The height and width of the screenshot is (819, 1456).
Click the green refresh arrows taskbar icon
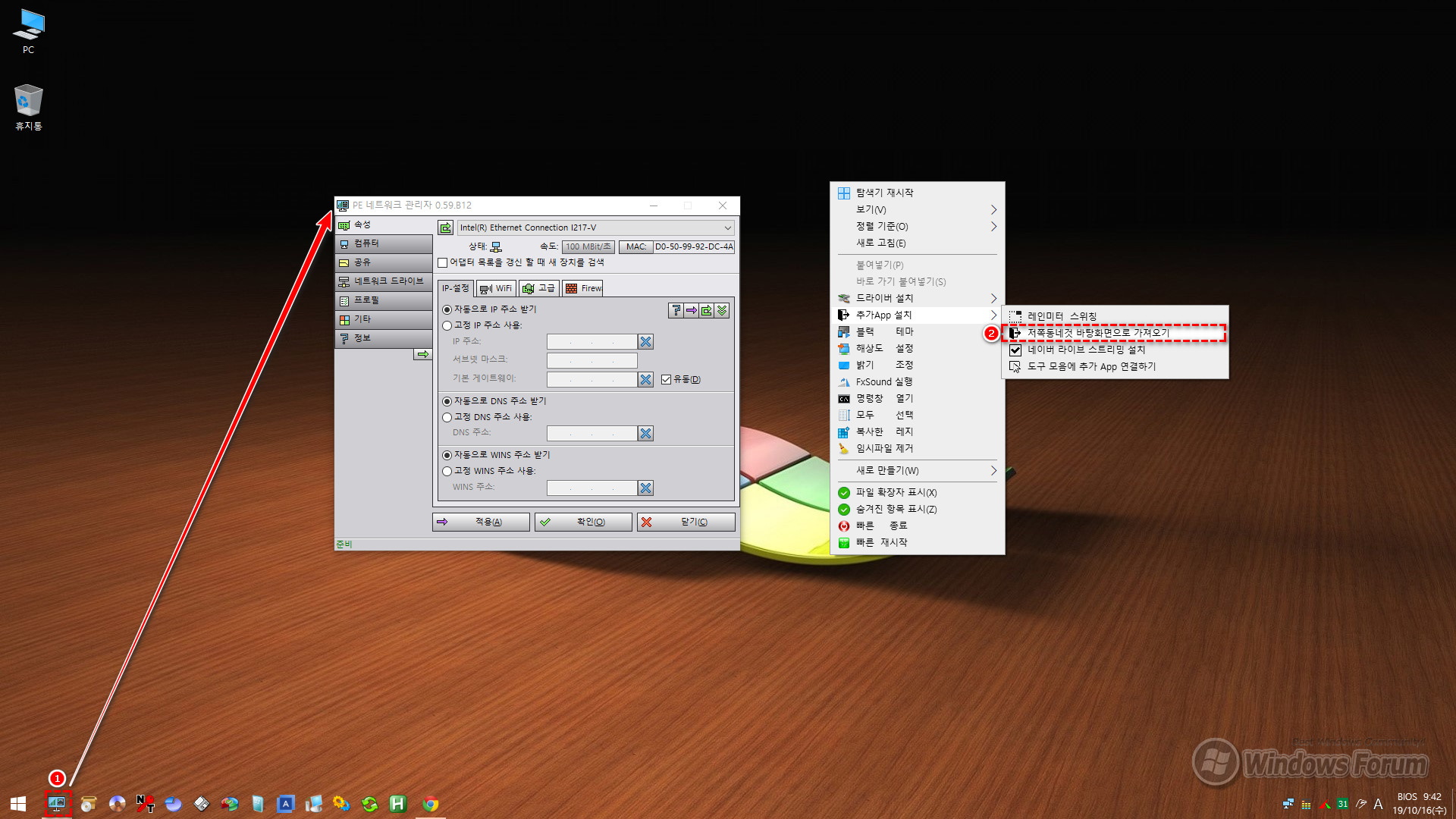coord(370,804)
